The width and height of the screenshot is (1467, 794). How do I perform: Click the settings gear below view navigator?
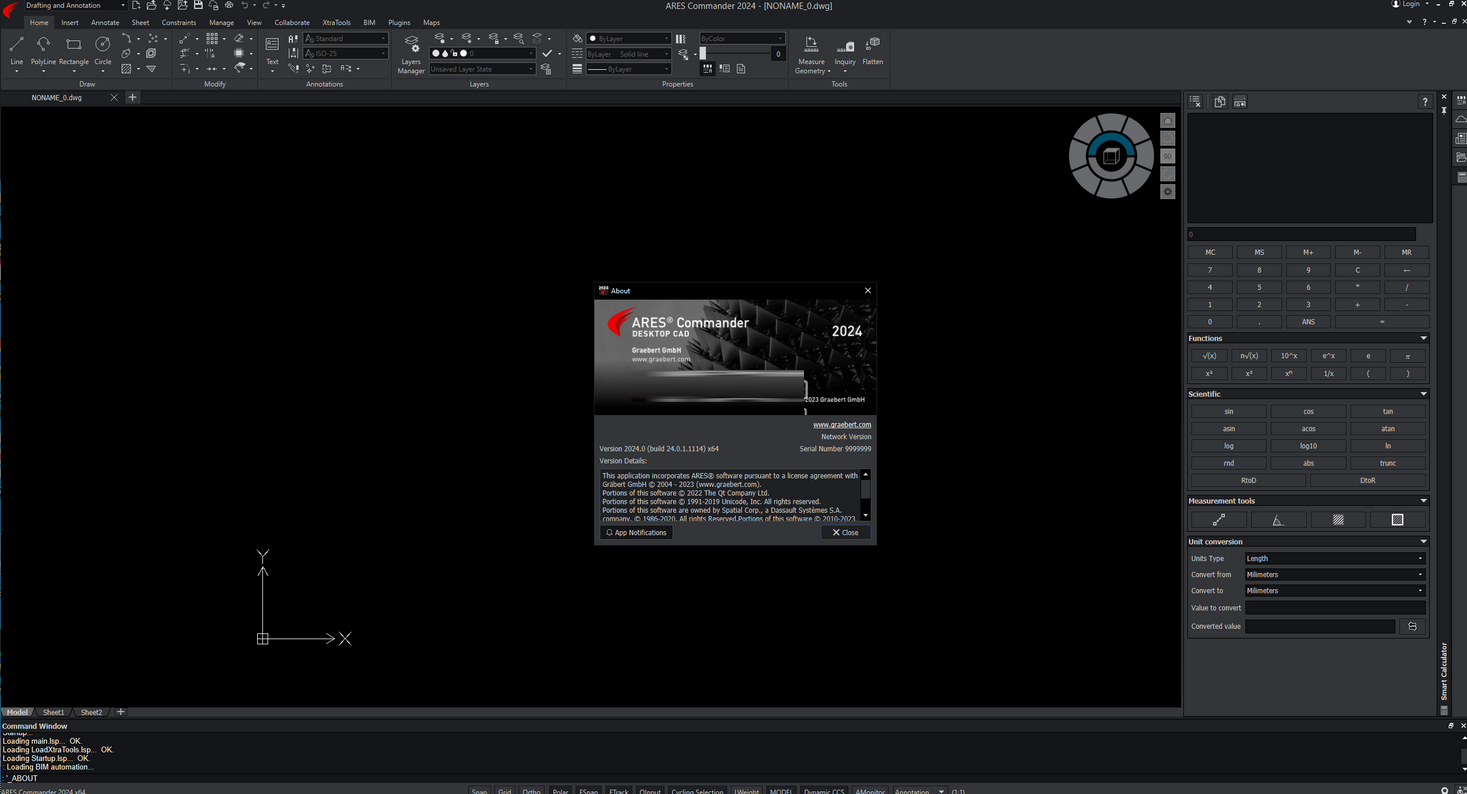click(x=1167, y=192)
